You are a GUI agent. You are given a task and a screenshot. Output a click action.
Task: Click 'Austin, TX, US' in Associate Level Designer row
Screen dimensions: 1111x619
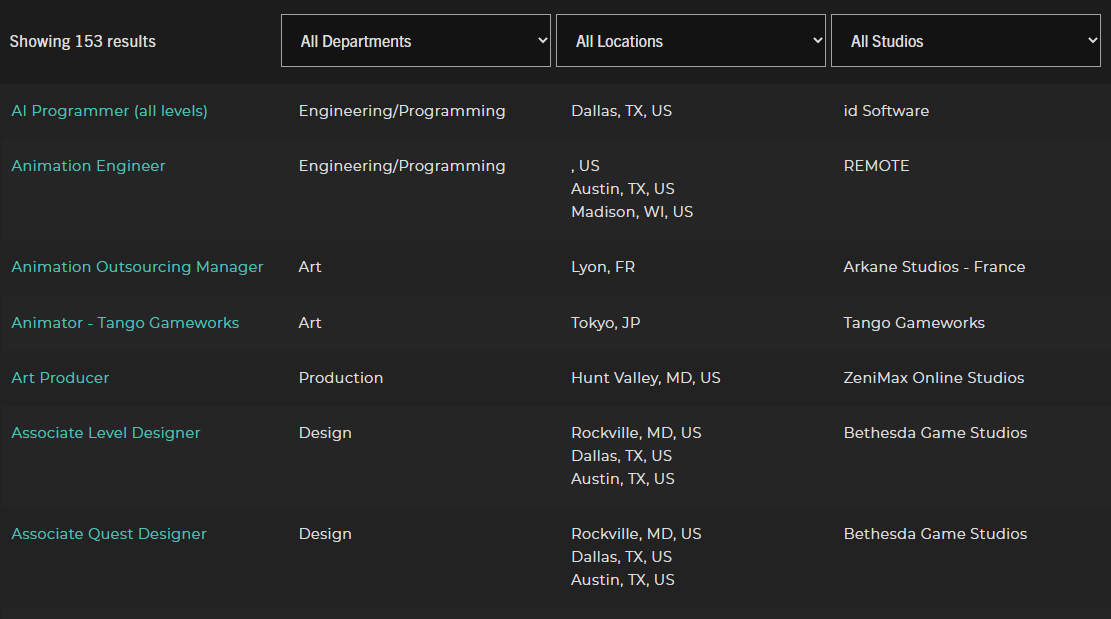(x=623, y=479)
